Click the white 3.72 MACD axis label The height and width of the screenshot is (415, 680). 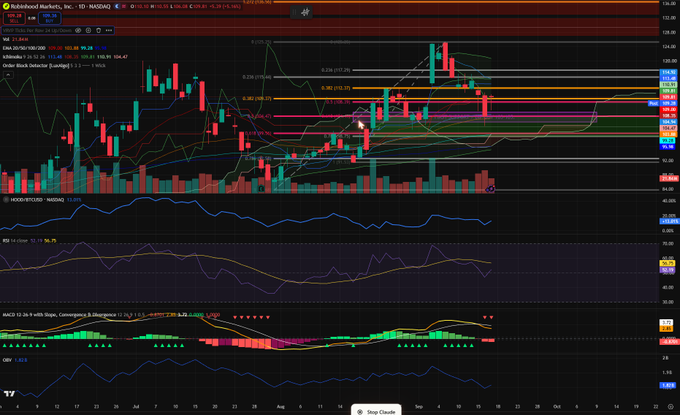(x=666, y=323)
